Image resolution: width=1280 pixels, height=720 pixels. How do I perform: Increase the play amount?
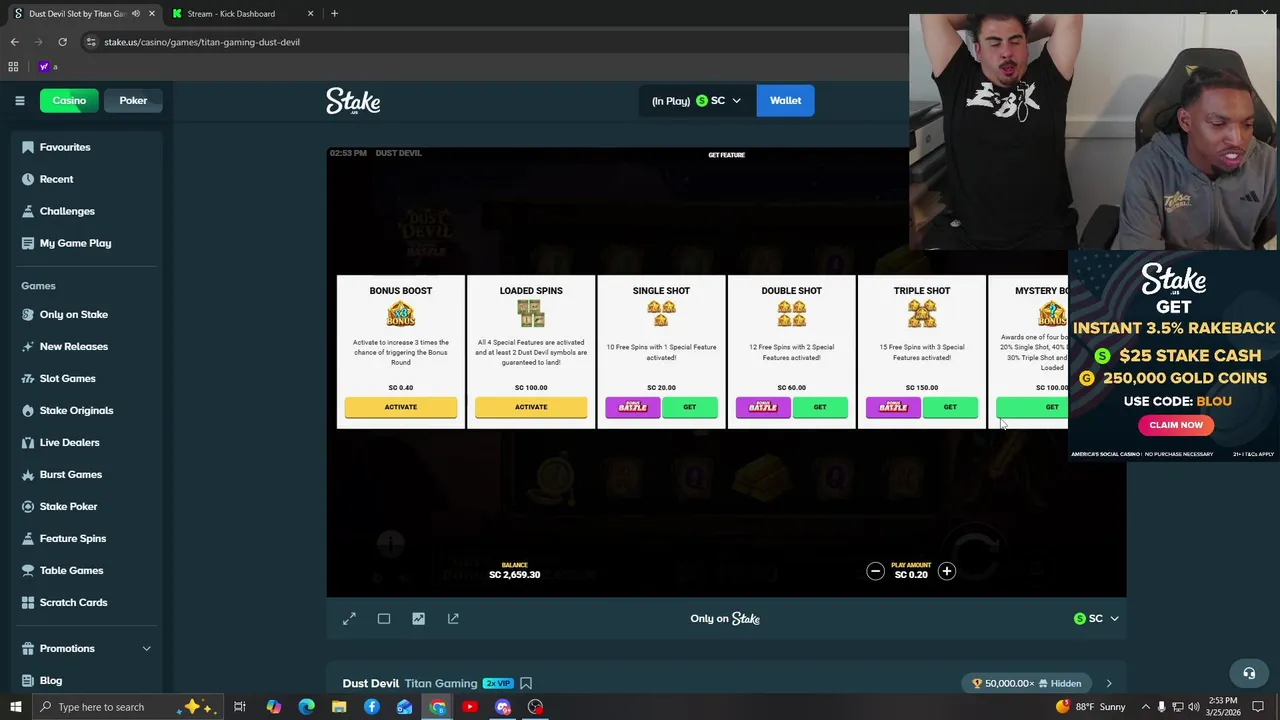pos(946,571)
